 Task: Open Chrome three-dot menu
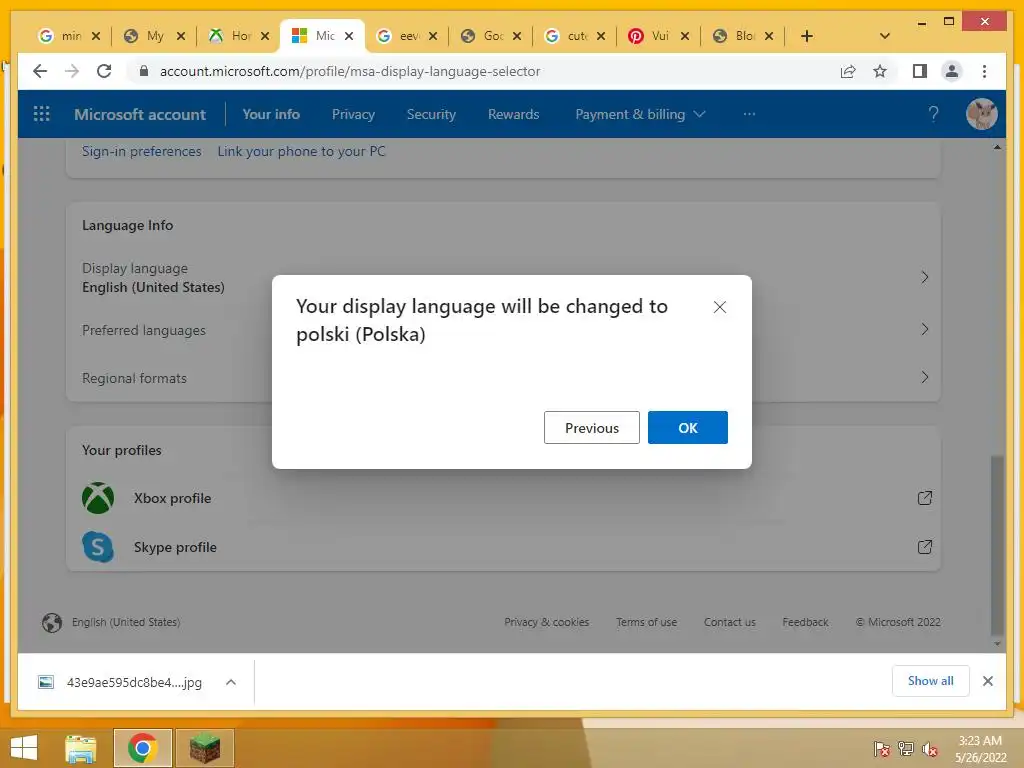984,71
